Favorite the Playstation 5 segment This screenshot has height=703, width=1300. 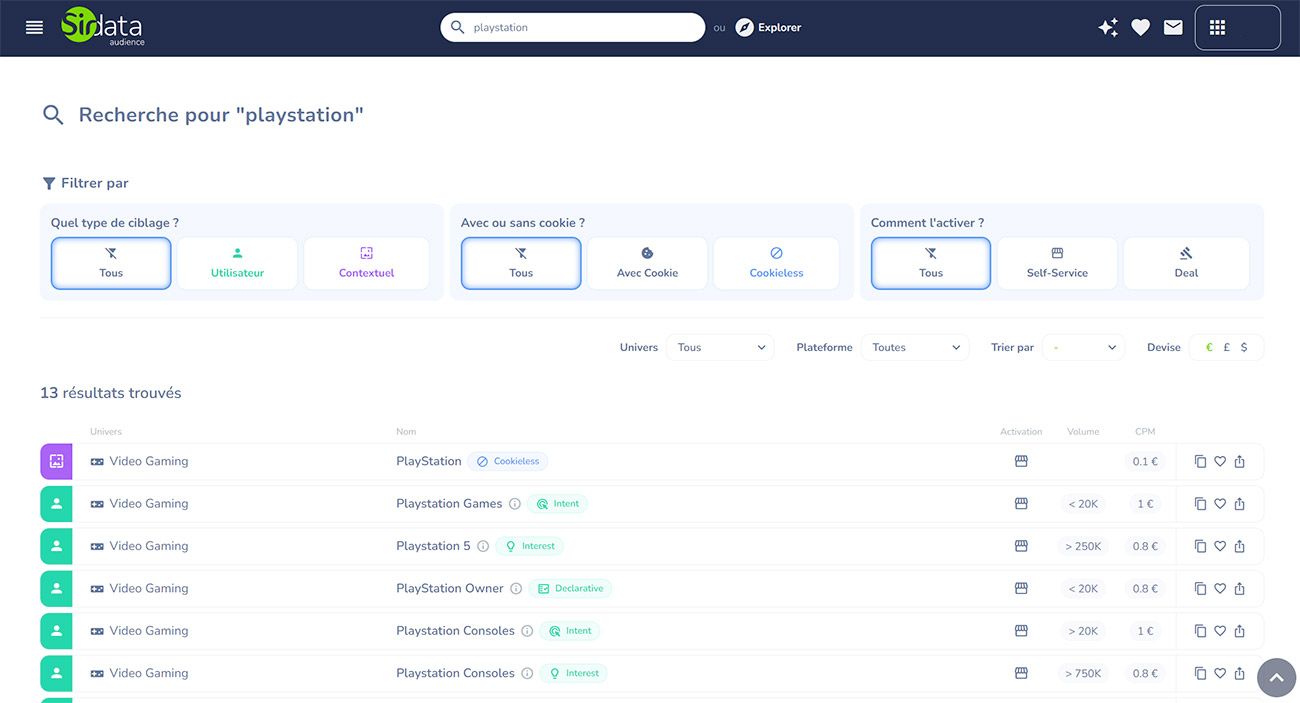coord(1220,546)
